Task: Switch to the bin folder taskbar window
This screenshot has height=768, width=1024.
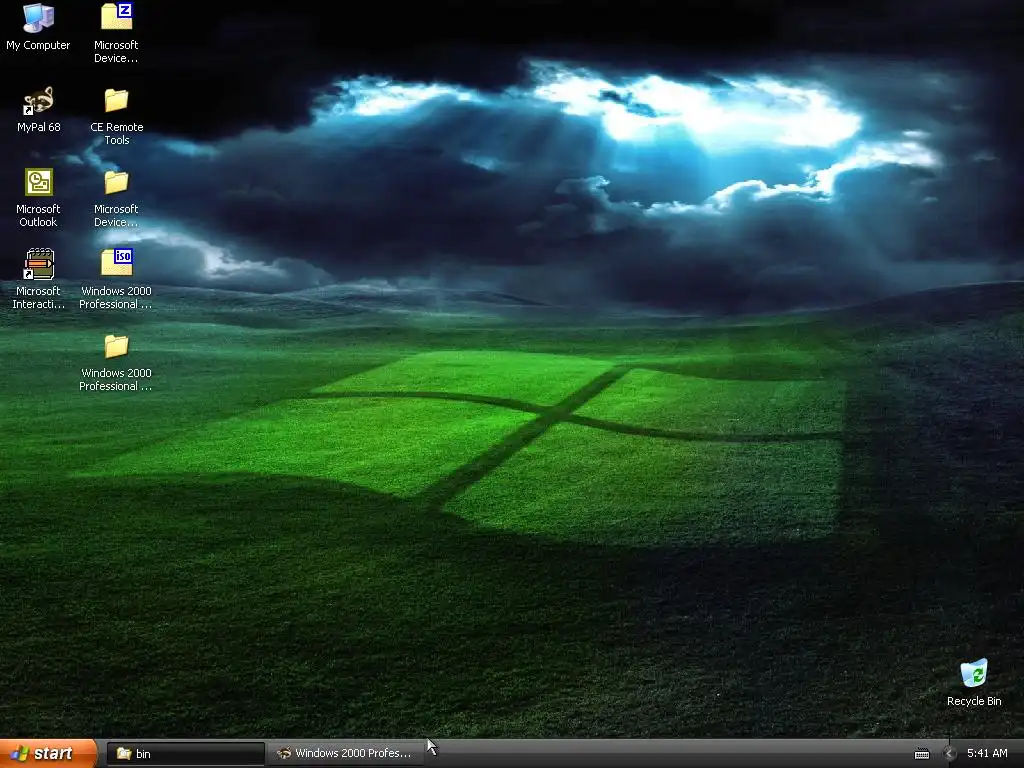Action: 185,754
